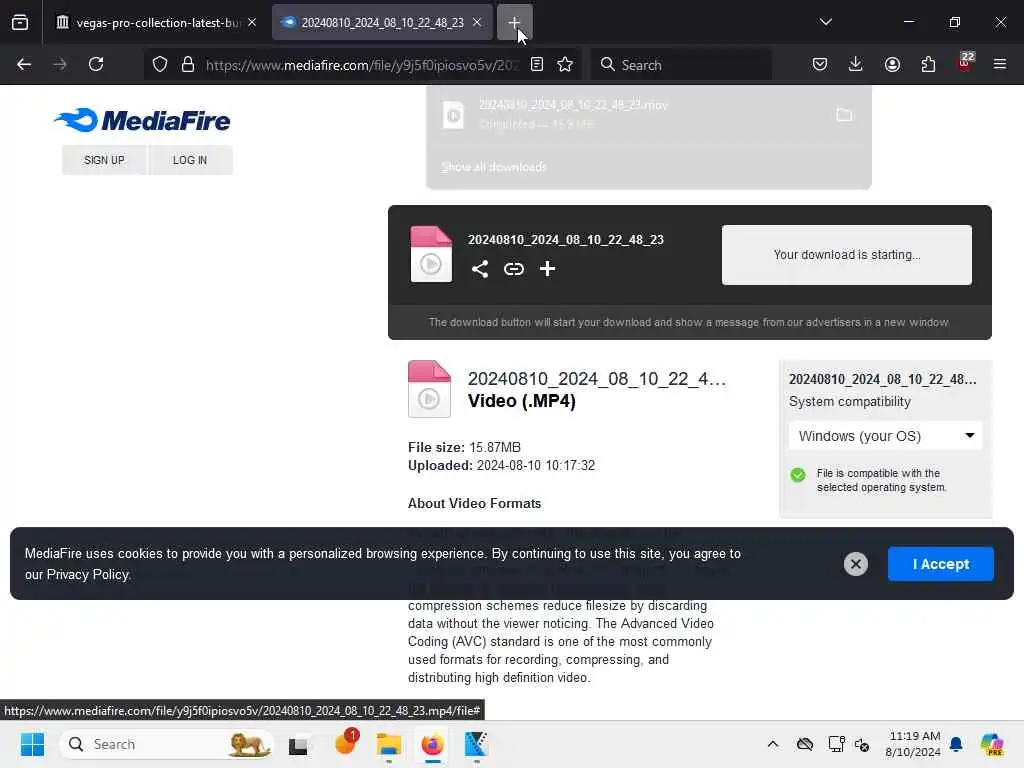Toggle reader view icon

[x=537, y=64]
